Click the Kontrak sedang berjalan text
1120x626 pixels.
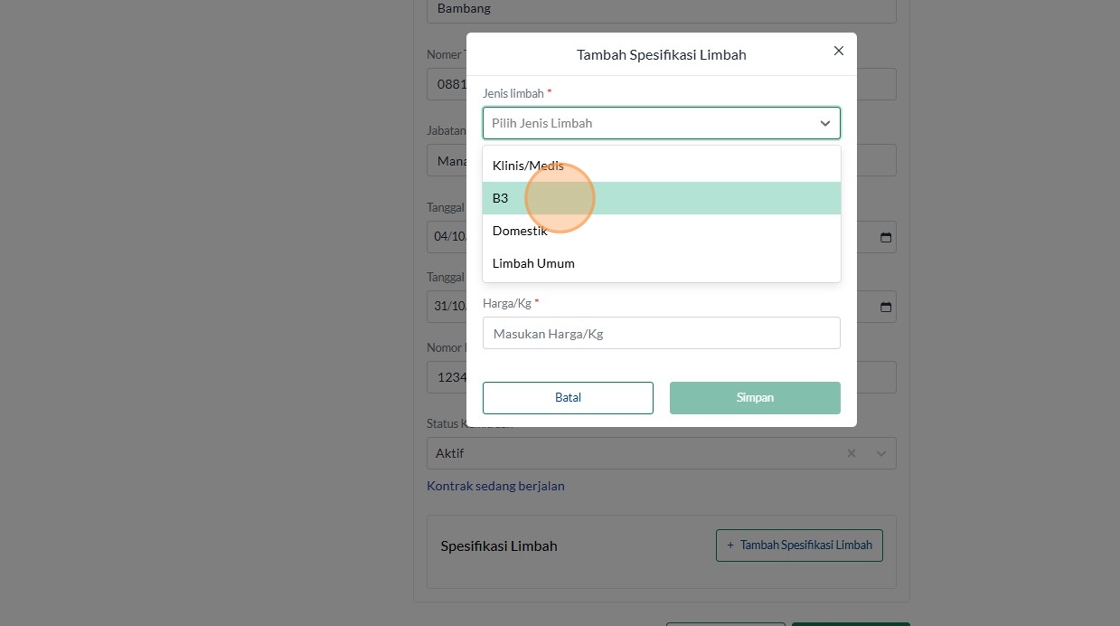[x=496, y=486]
